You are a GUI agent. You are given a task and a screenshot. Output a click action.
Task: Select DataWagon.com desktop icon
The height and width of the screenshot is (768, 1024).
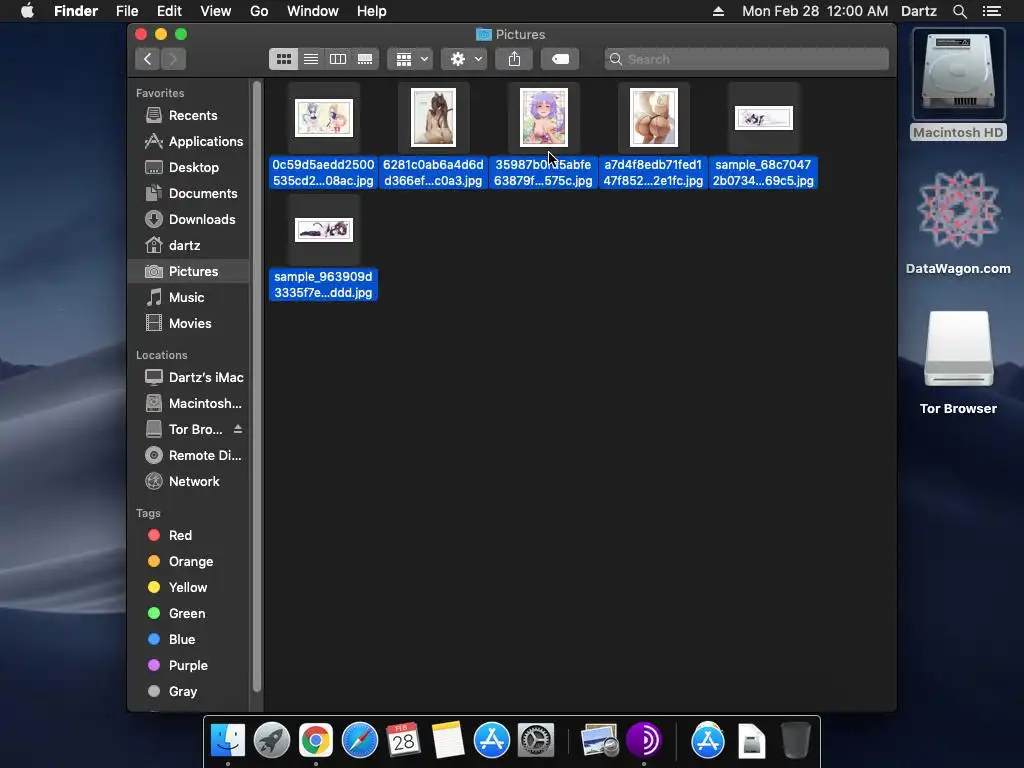pos(958,223)
